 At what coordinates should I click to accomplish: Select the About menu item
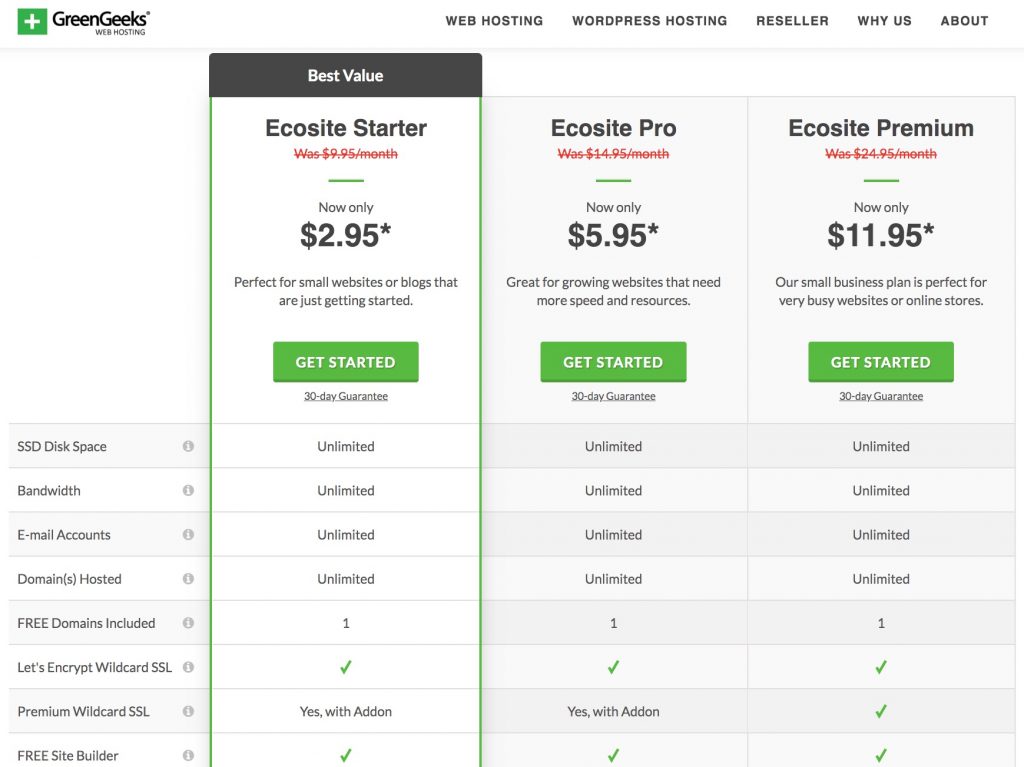(964, 21)
